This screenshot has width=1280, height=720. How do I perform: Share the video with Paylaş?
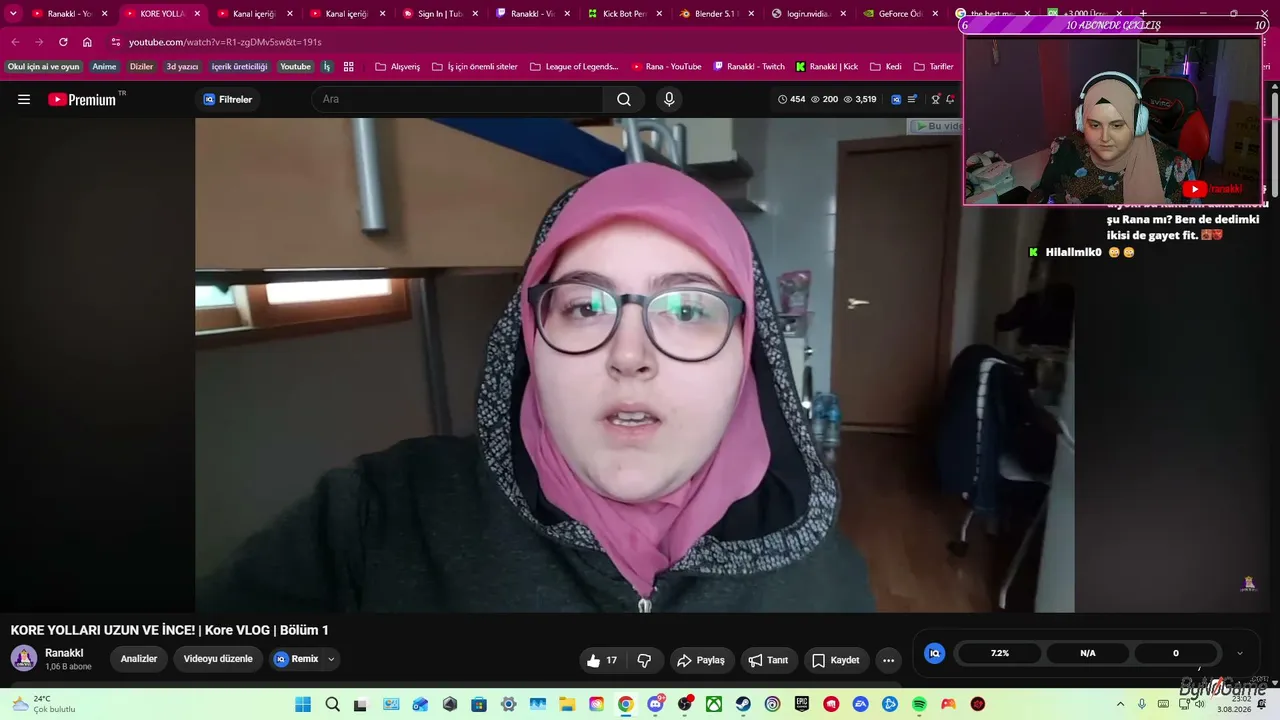[x=701, y=660]
